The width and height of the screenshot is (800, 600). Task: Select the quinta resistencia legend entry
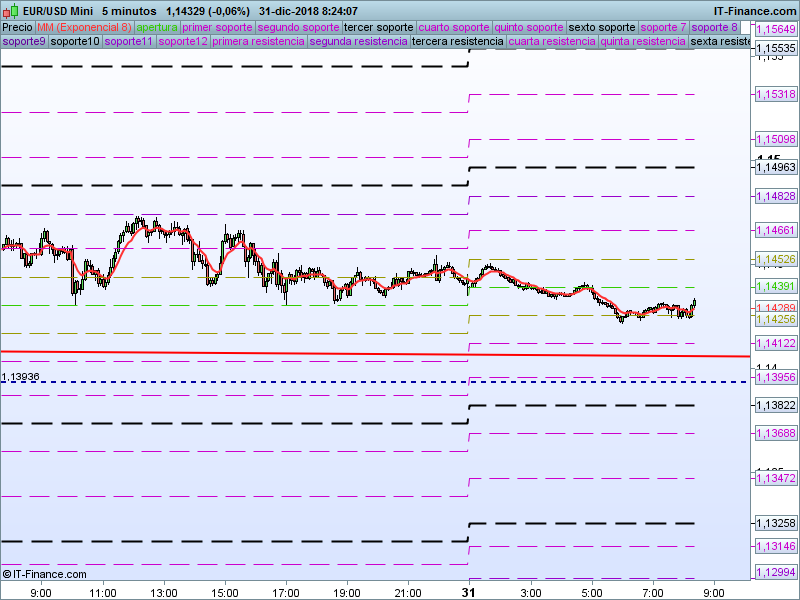pos(643,42)
